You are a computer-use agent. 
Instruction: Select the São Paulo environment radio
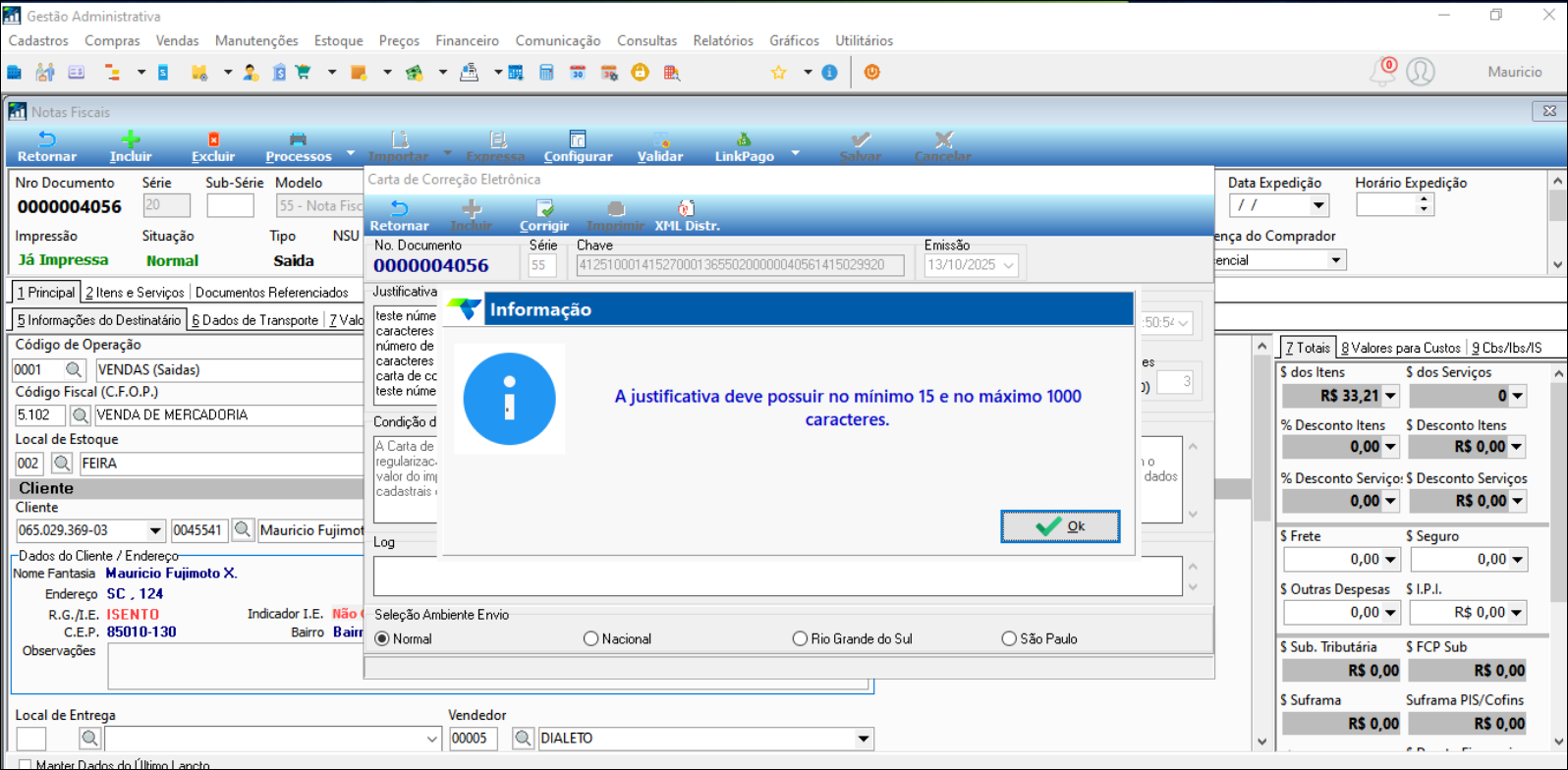click(1009, 638)
